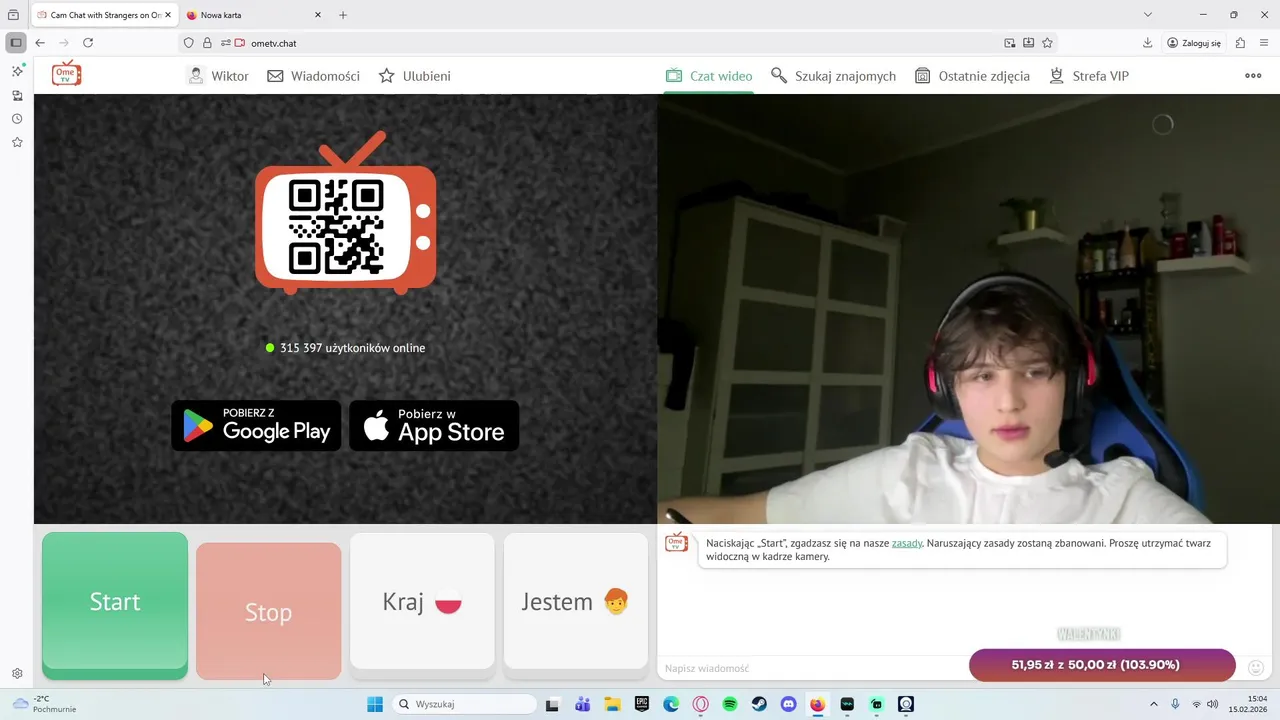
Task: Open Epic Games Launcher from taskbar
Action: tap(642, 704)
